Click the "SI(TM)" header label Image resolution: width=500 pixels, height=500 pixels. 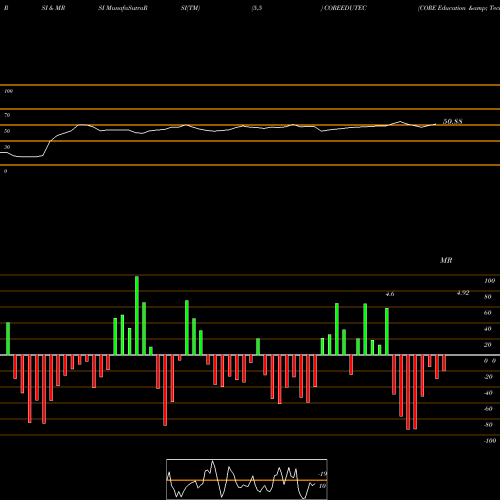tap(190, 8)
